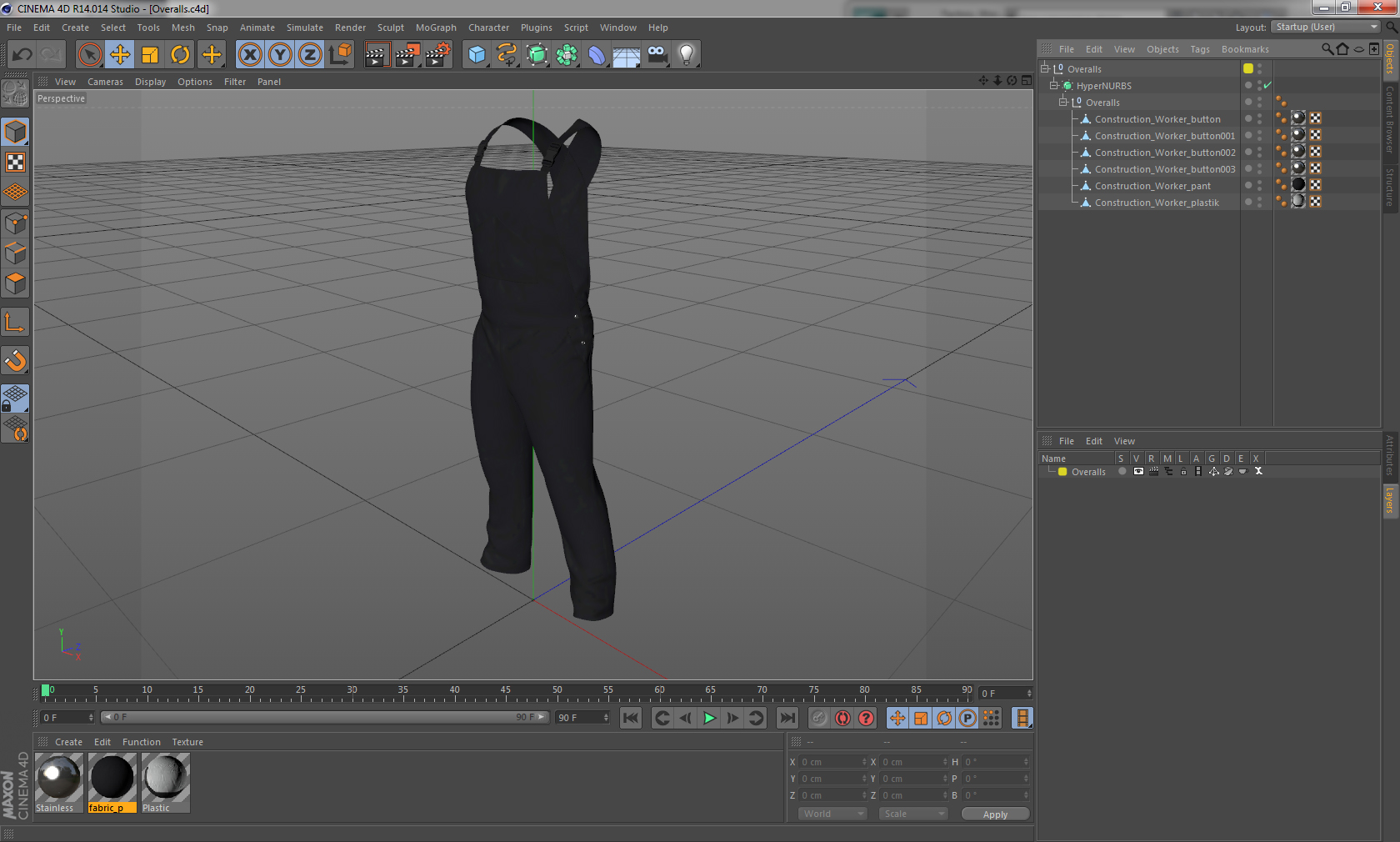Switch coordinate system icon

pyautogui.click(x=340, y=55)
